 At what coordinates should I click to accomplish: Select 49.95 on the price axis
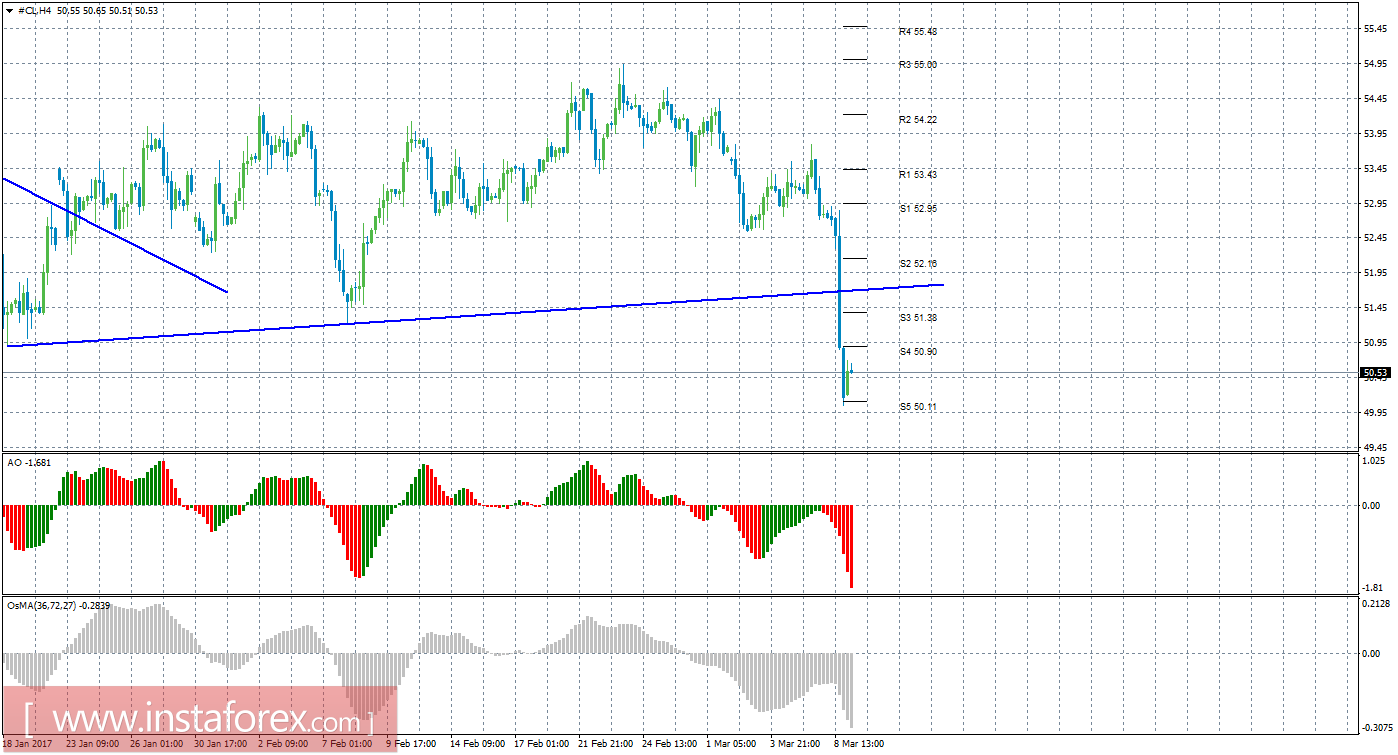click(1376, 412)
